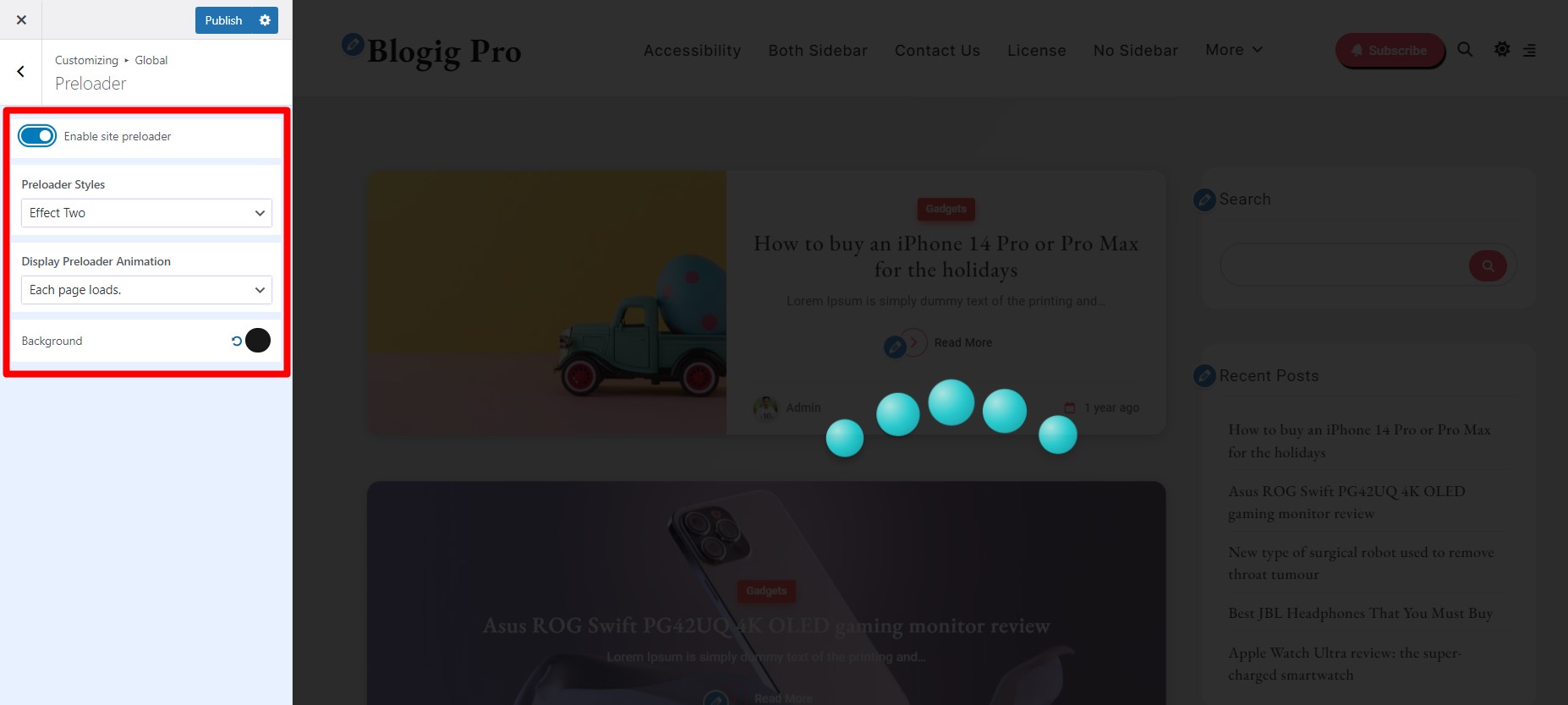1568x705 pixels.
Task: Go back using the left chevron arrow
Action: click(x=21, y=72)
